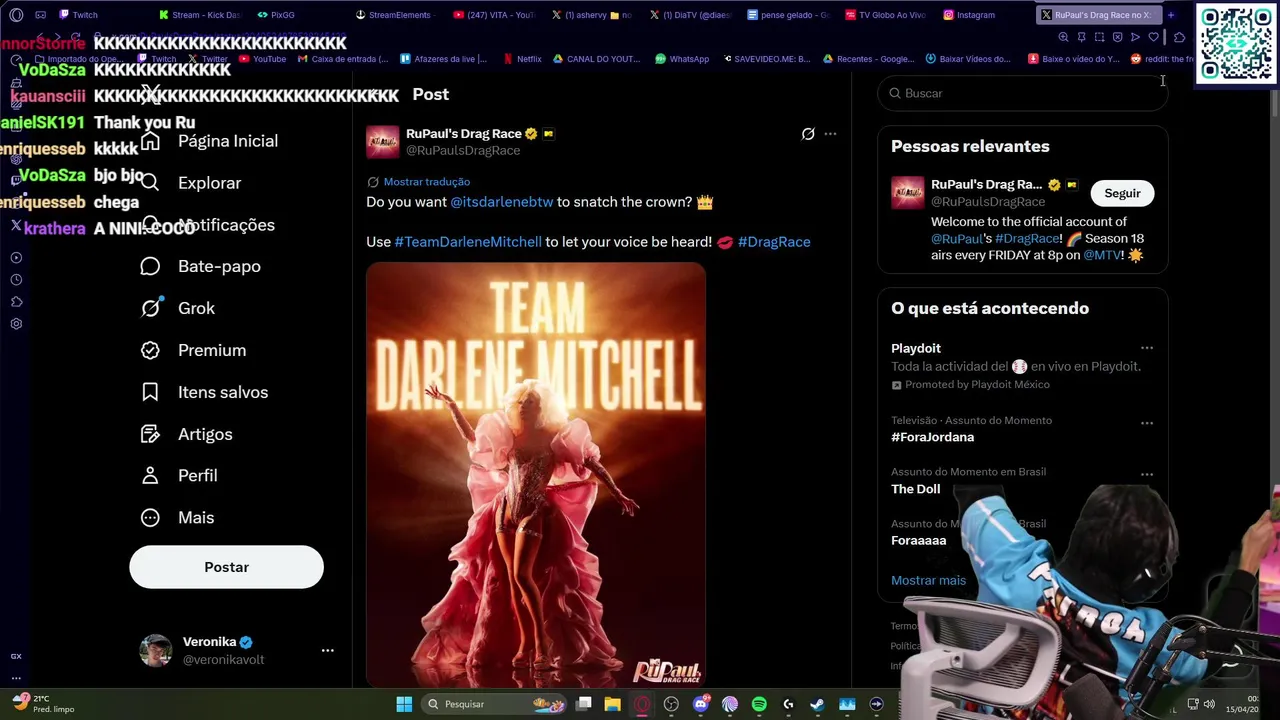Open the Opera sidebar history clock
Image resolution: width=1280 pixels, height=720 pixels.
(x=16, y=280)
